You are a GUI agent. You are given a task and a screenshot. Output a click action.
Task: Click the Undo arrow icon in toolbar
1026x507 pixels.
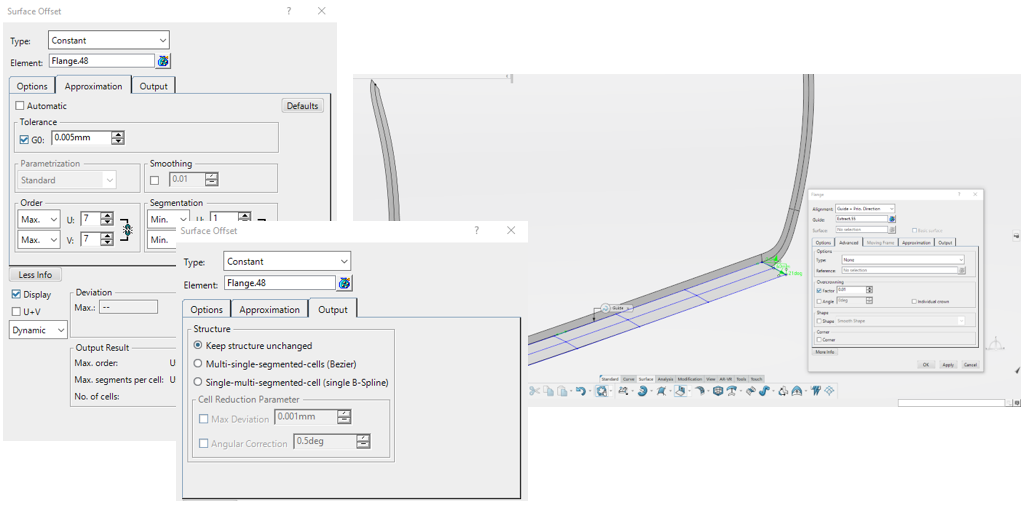pos(580,391)
